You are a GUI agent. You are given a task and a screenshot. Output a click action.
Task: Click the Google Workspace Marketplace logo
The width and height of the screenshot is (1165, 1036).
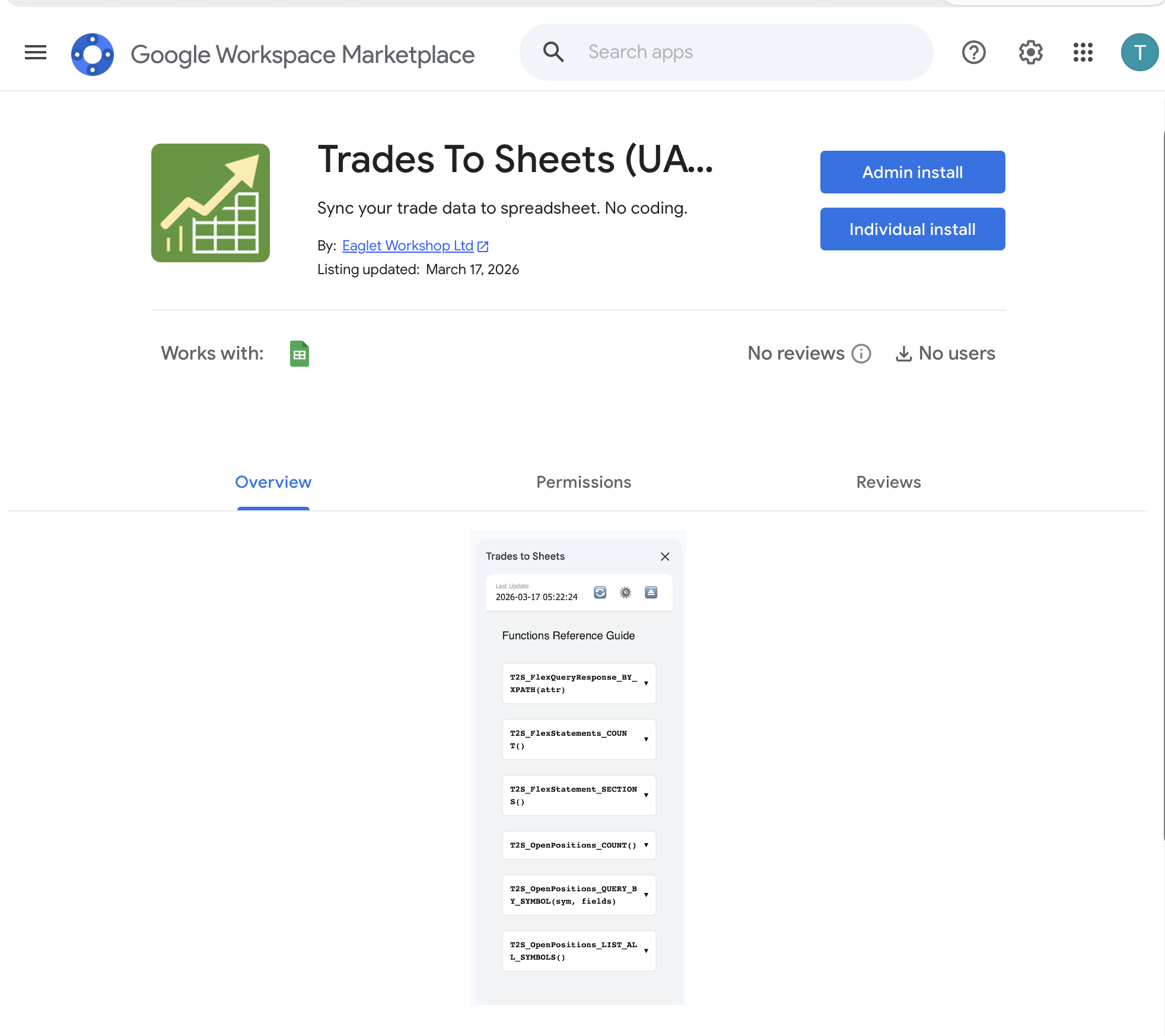pyautogui.click(x=93, y=54)
